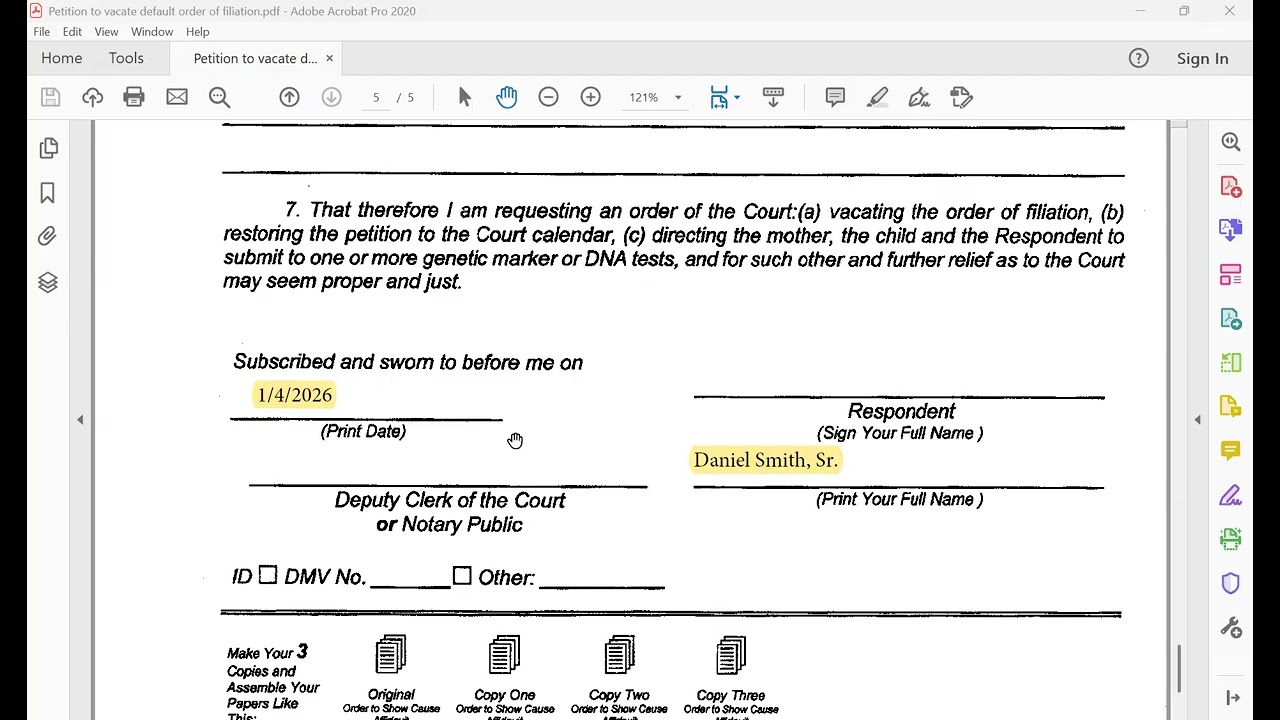
Task: Open the File menu
Action: pos(42,32)
